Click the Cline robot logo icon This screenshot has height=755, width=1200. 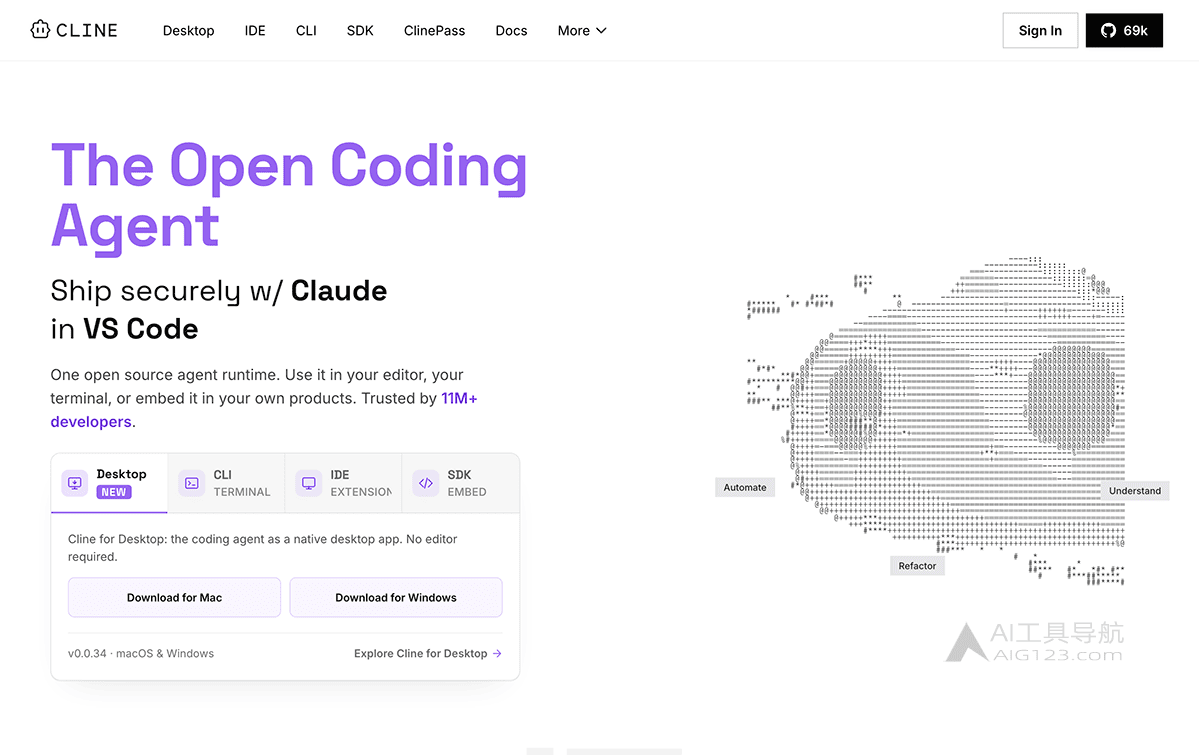tap(40, 30)
